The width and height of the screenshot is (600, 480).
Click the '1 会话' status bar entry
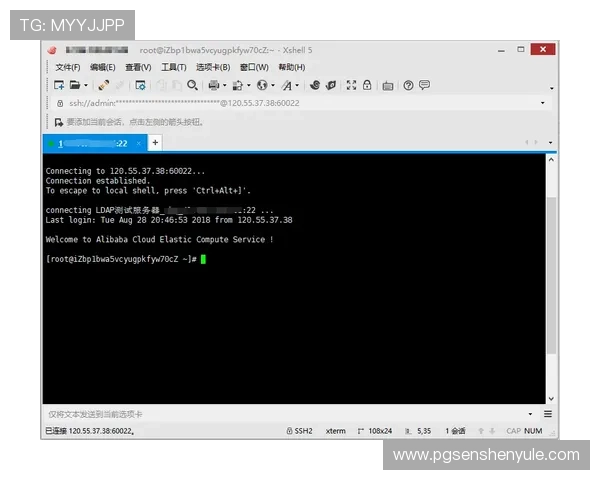point(455,431)
